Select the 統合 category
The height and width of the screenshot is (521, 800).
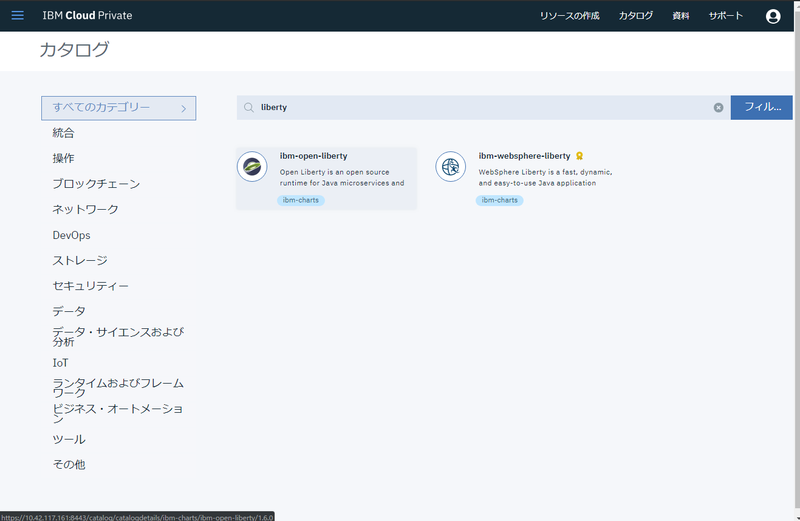63,133
